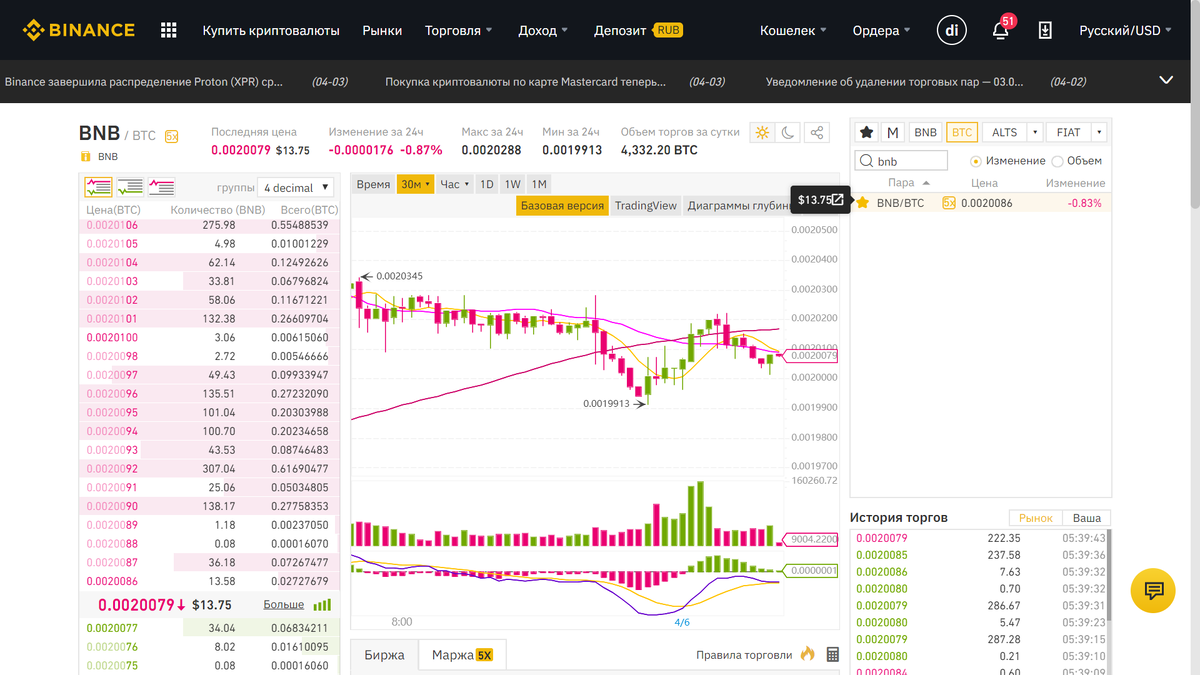Select the BTC market filter

(962, 132)
